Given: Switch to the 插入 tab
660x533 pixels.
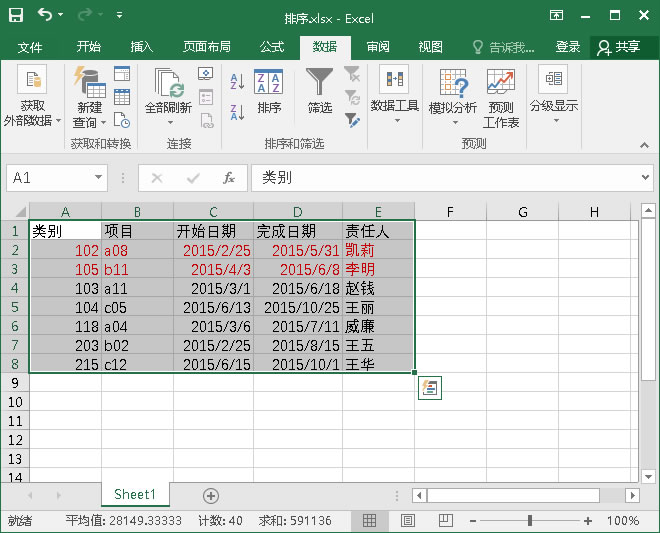Looking at the screenshot, I should 141,47.
